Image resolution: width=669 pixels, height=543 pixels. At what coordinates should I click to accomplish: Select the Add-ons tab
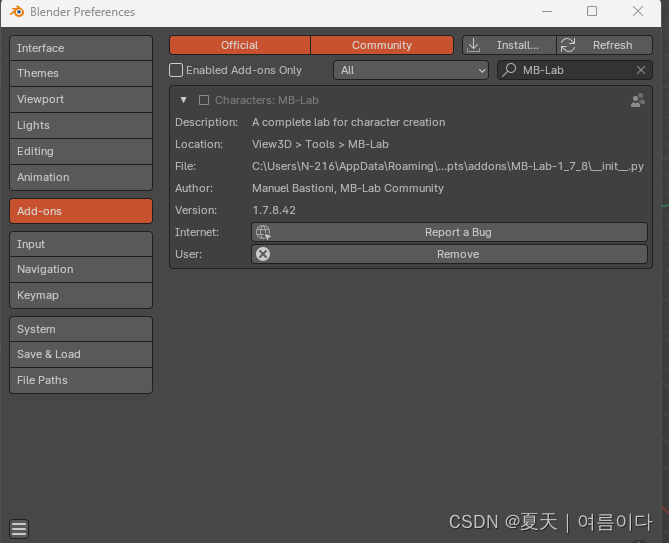tap(81, 211)
